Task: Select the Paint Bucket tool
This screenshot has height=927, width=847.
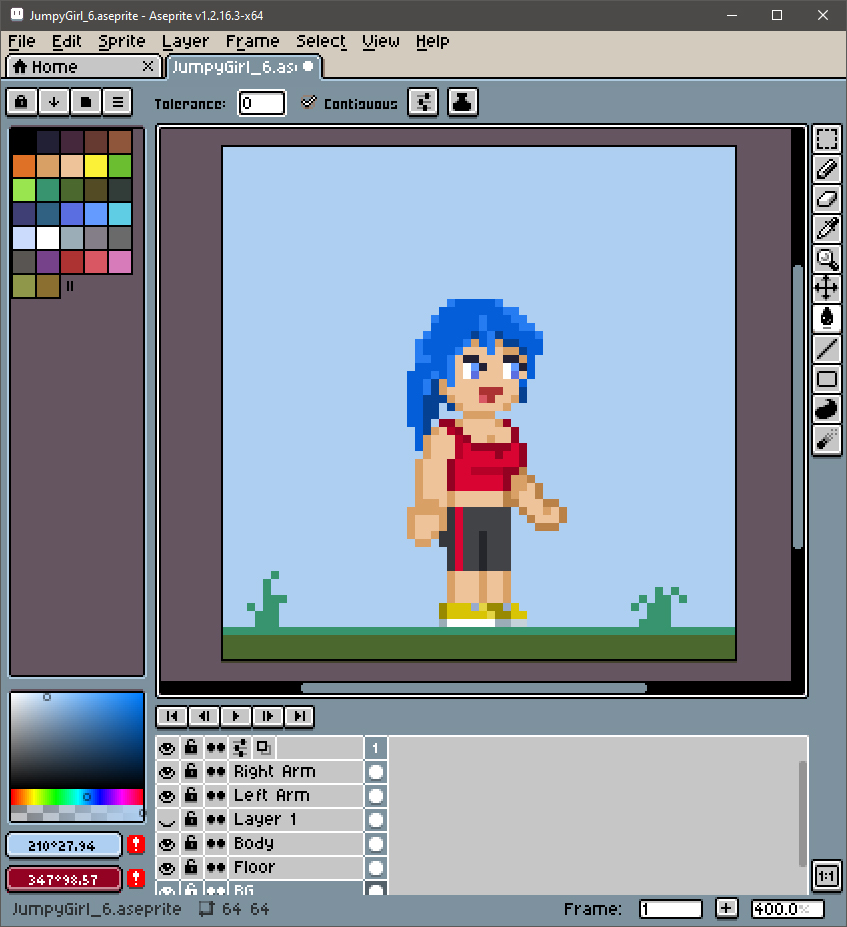Action: click(826, 319)
